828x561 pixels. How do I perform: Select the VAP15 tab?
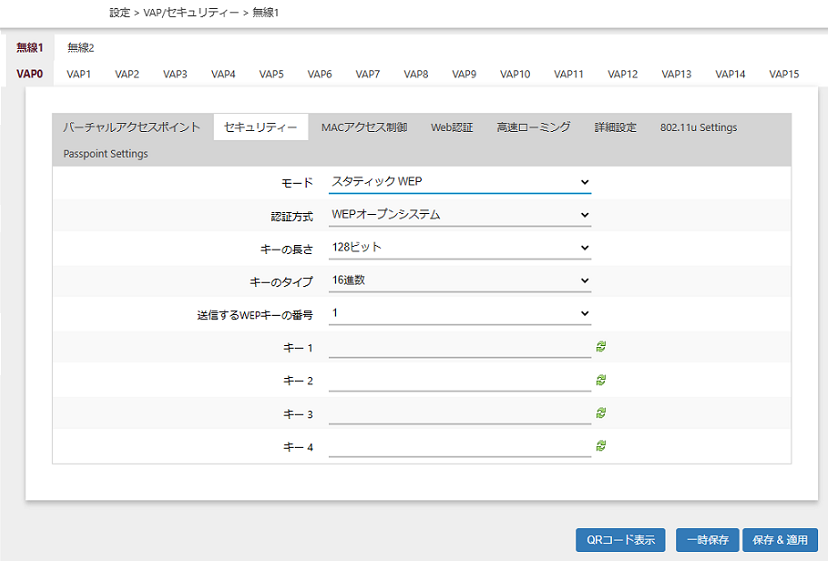pos(784,74)
